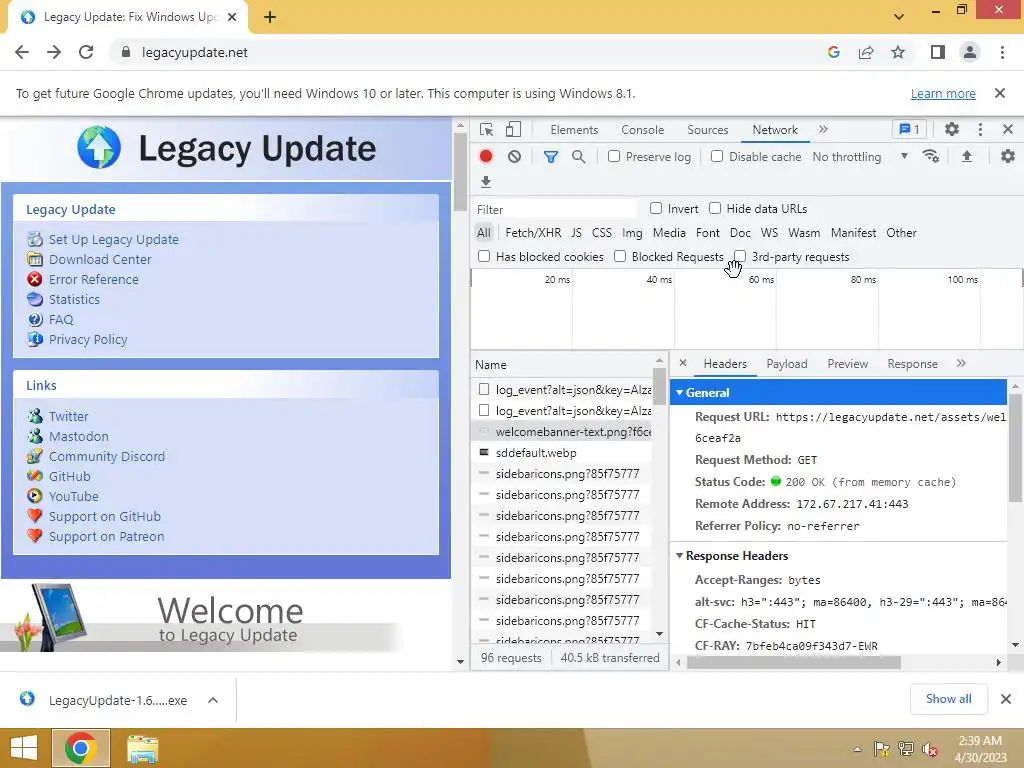Toggle the device toolbar icon
1024x768 pixels.
tap(513, 129)
